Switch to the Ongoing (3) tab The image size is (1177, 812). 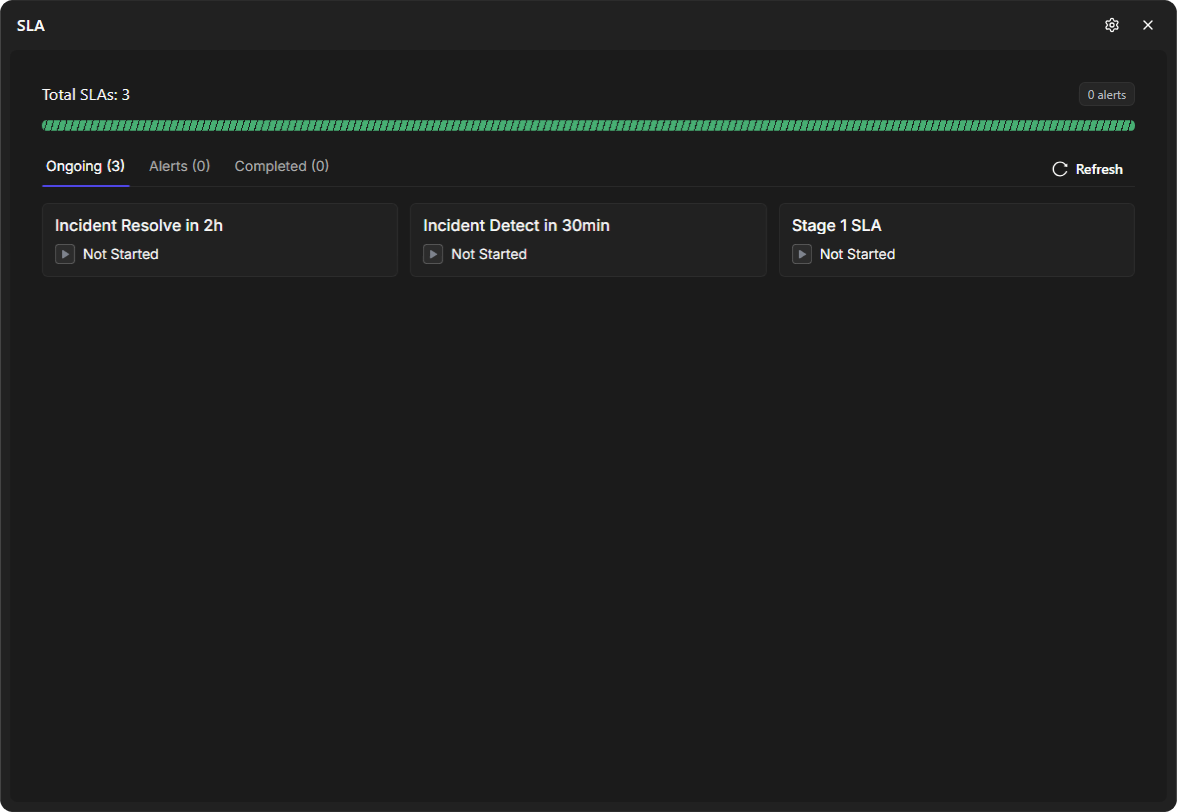pos(86,166)
